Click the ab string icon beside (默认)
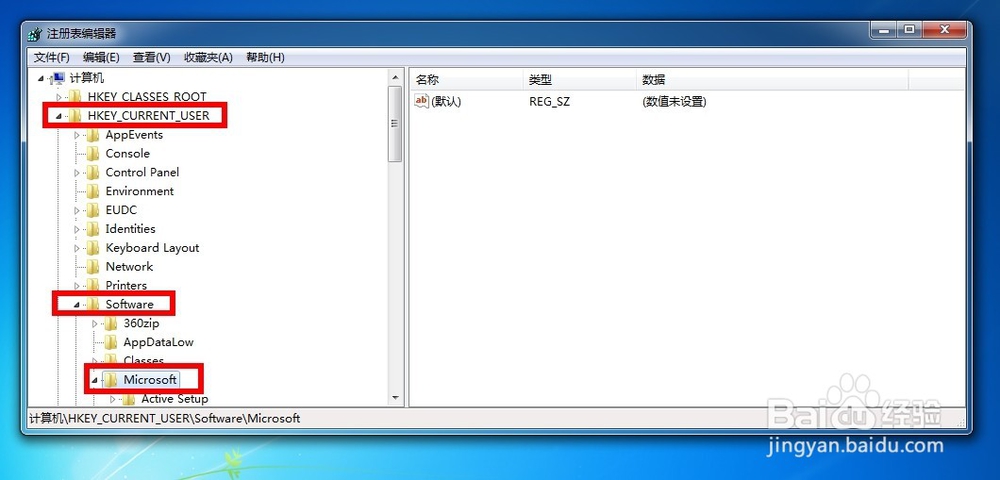This screenshot has height=480, width=1000. point(422,101)
